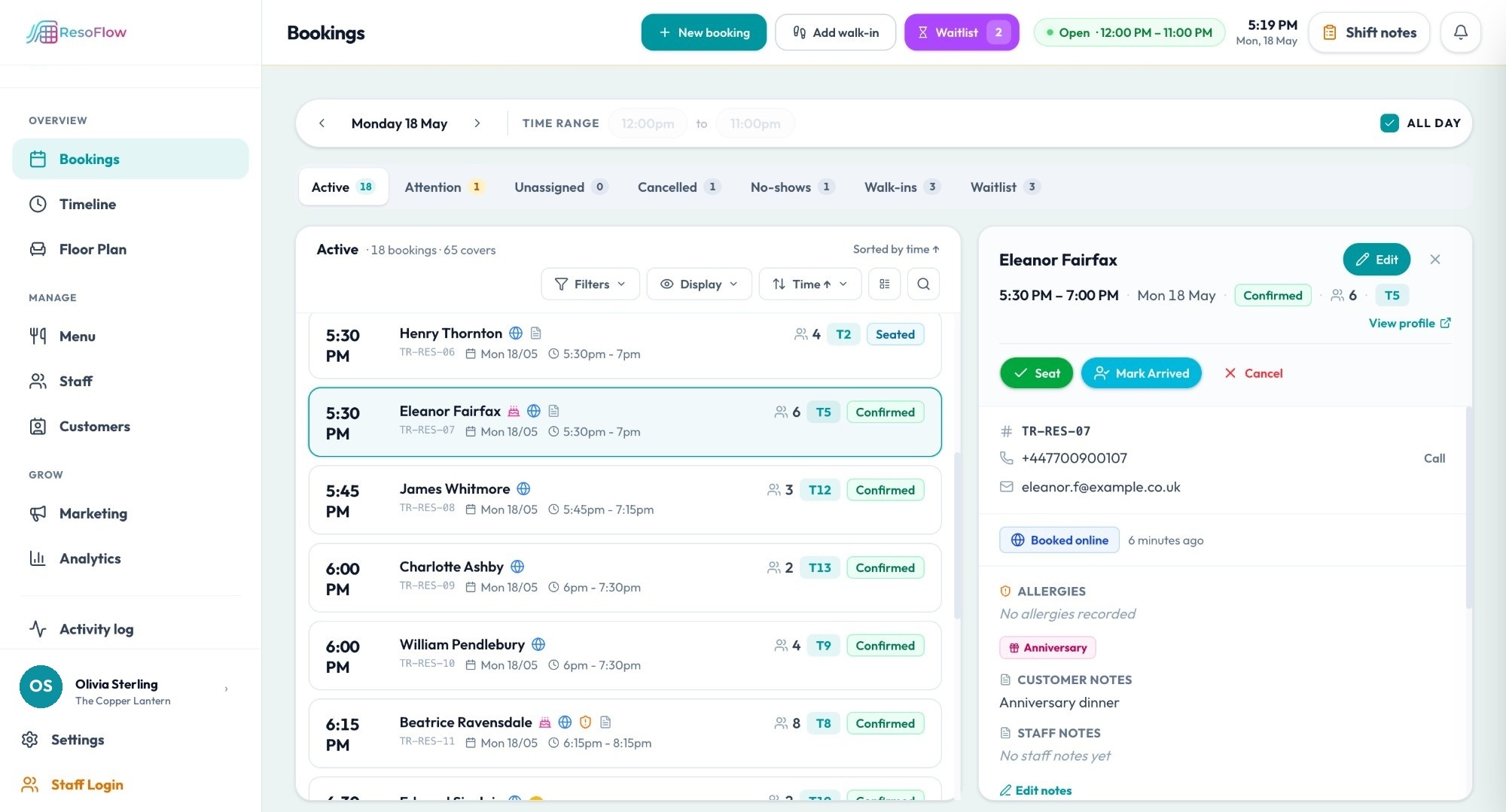Click globe icon on James Whitmore row

point(523,489)
